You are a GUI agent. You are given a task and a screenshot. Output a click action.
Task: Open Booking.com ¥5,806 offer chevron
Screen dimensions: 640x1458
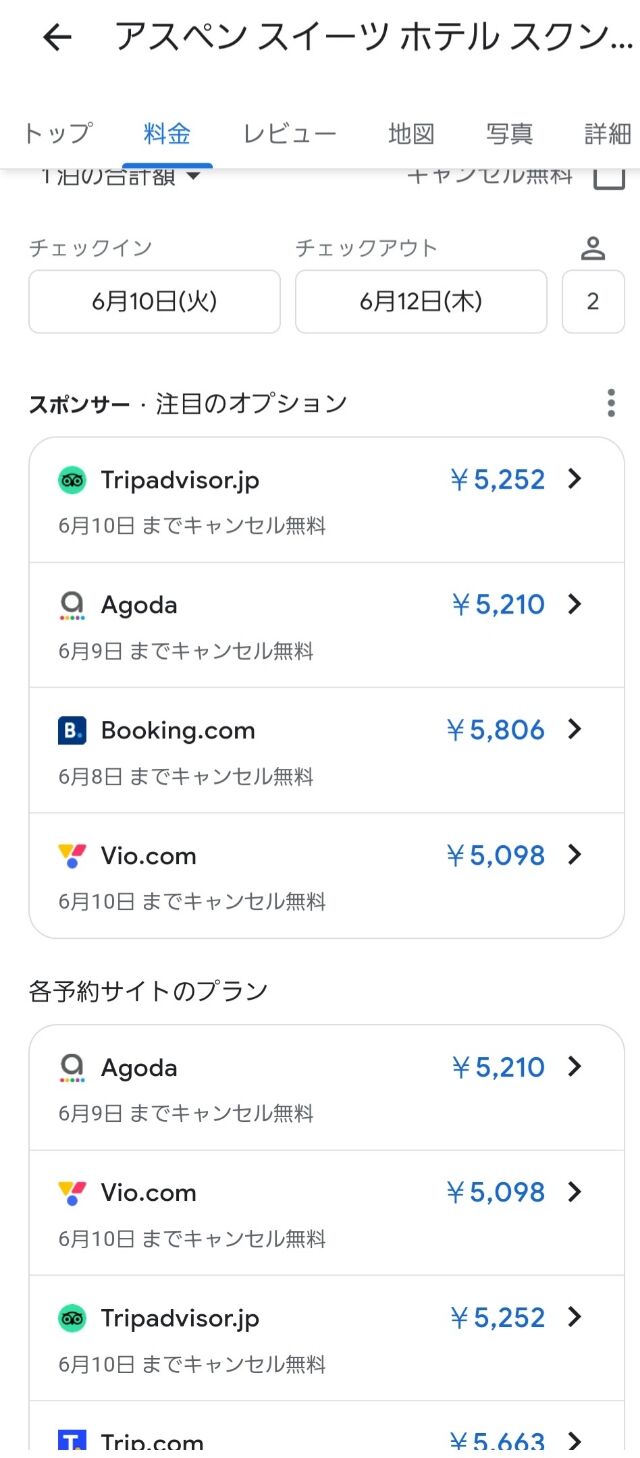574,730
